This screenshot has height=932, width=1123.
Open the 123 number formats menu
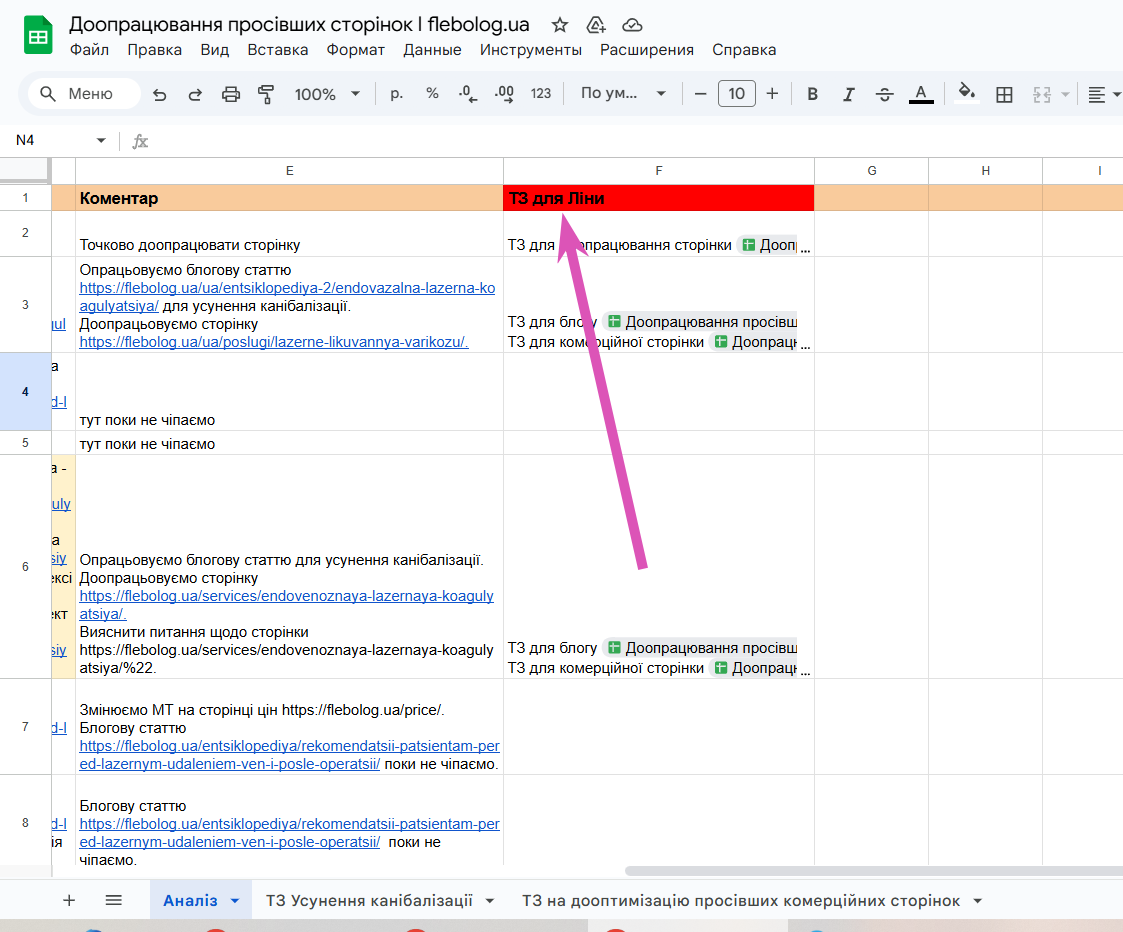(x=541, y=93)
